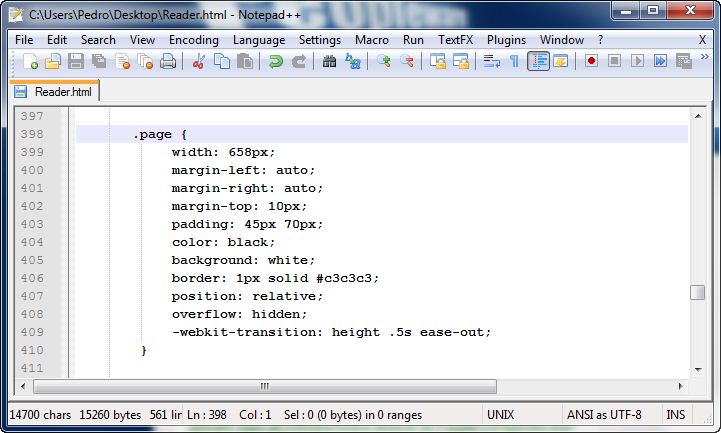
Task: Open the Language menu
Action: tap(259, 39)
